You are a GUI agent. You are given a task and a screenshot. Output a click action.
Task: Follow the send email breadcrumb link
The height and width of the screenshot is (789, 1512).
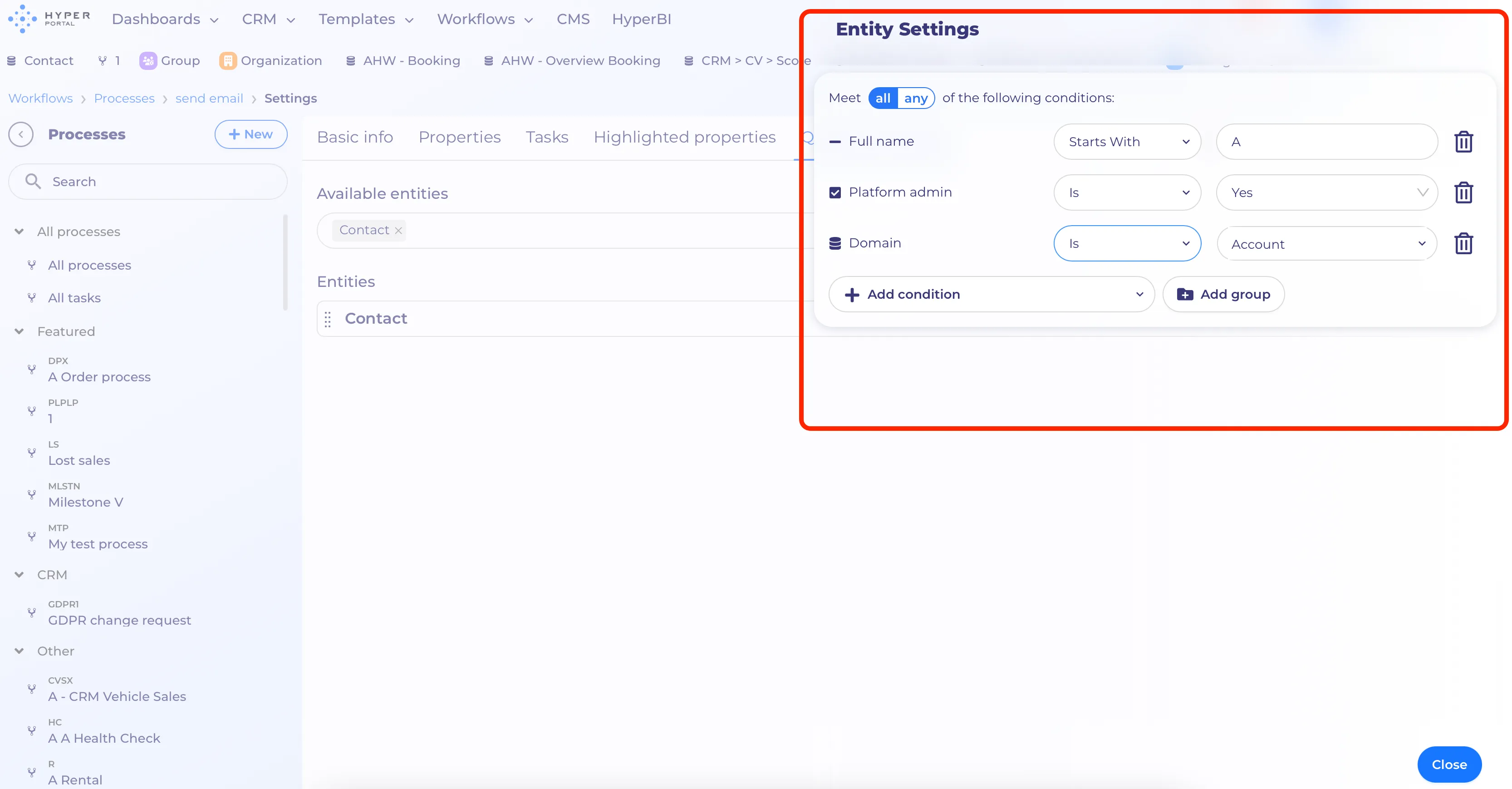click(209, 98)
